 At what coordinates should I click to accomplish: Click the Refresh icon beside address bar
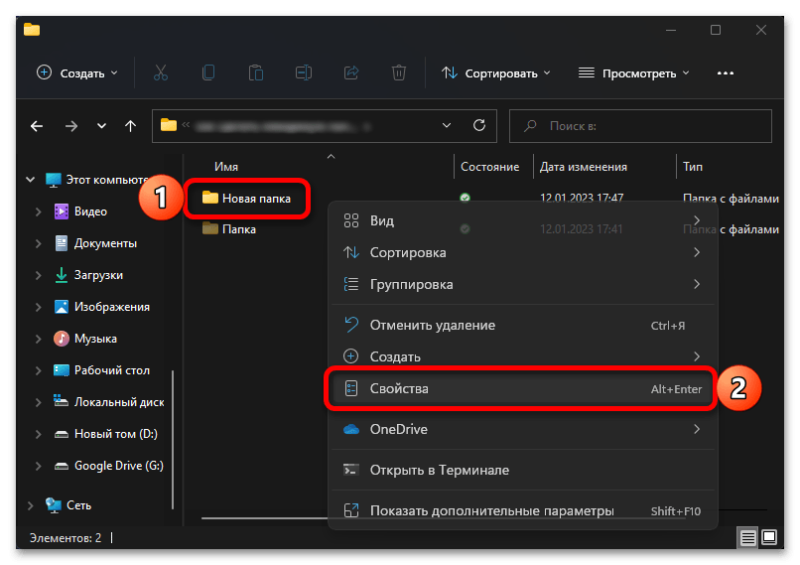(x=479, y=126)
